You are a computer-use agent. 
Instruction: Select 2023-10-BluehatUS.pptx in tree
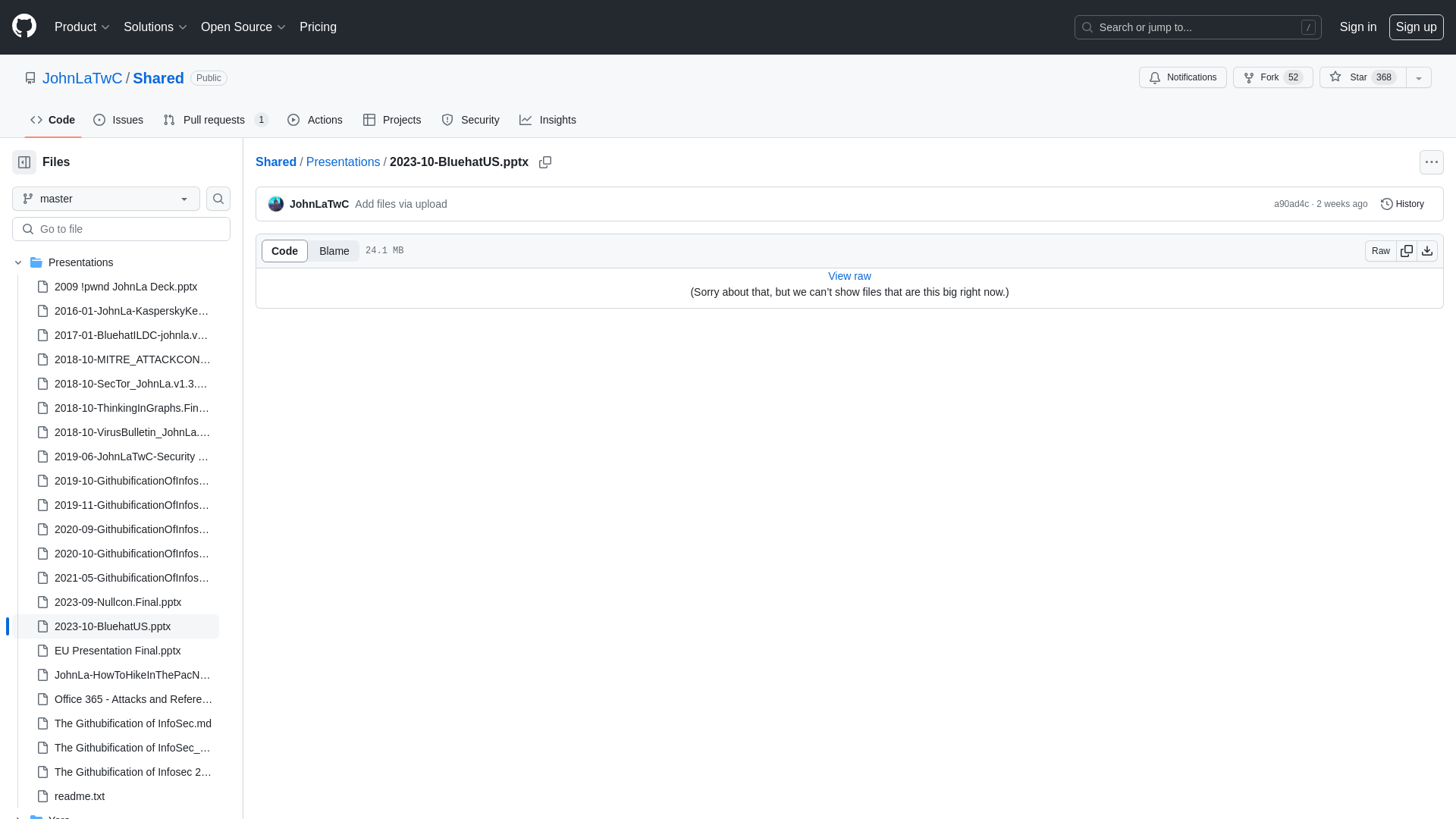[x=117, y=626]
